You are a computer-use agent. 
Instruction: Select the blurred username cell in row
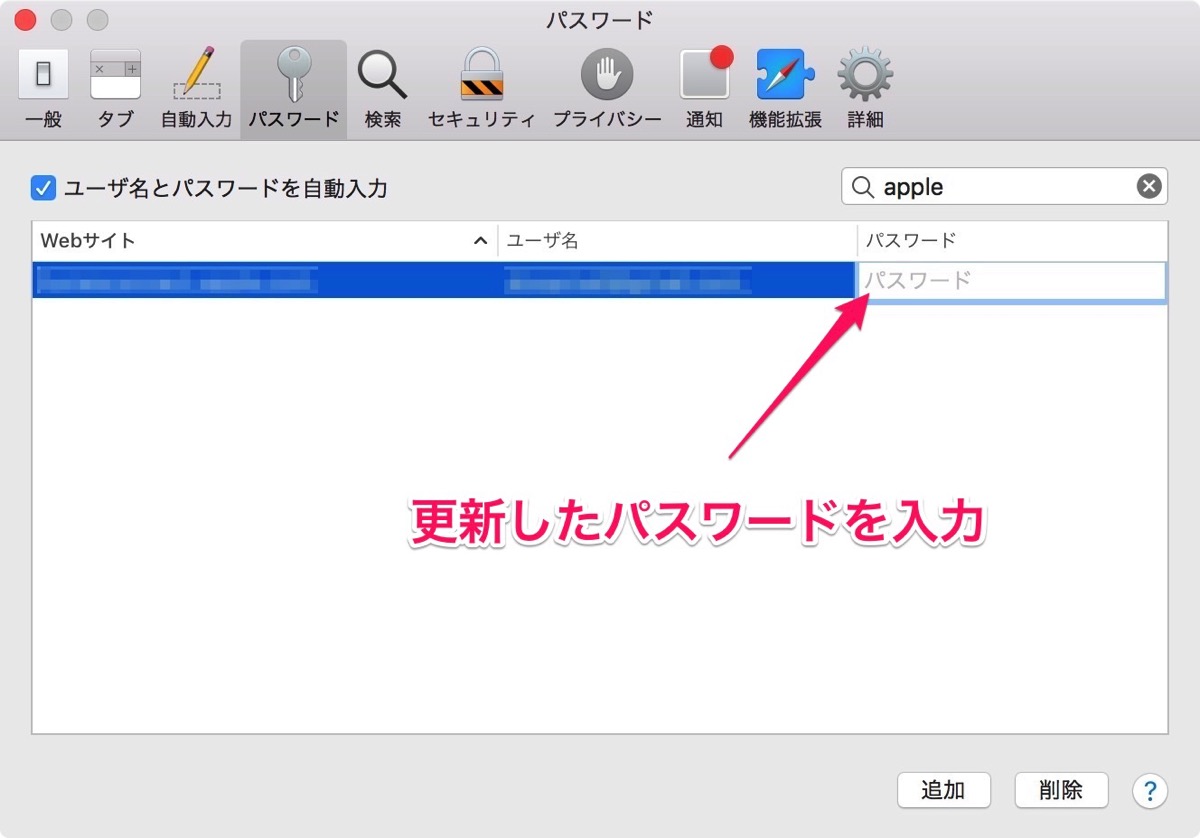[x=677, y=280]
